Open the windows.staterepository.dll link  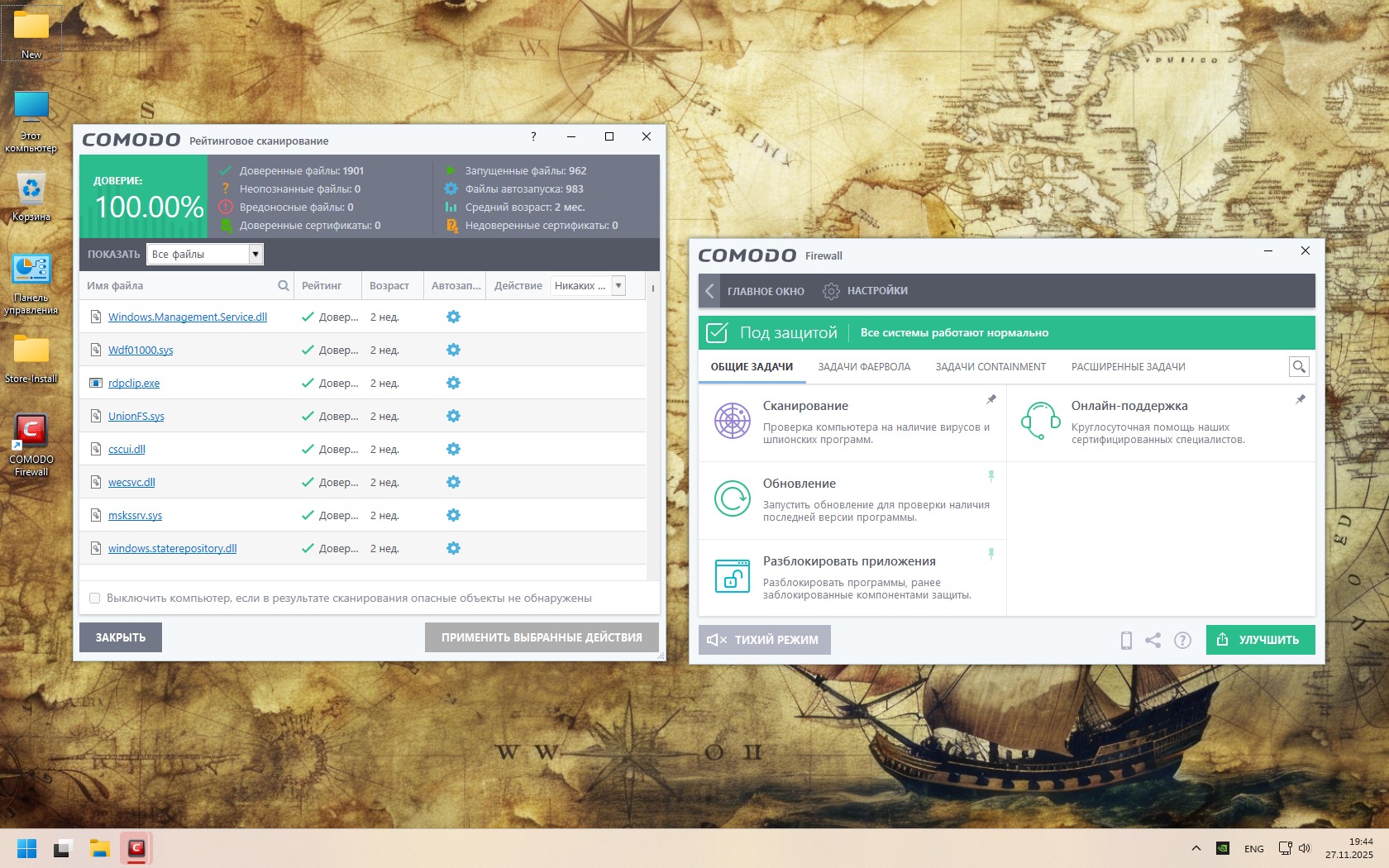[172, 548]
